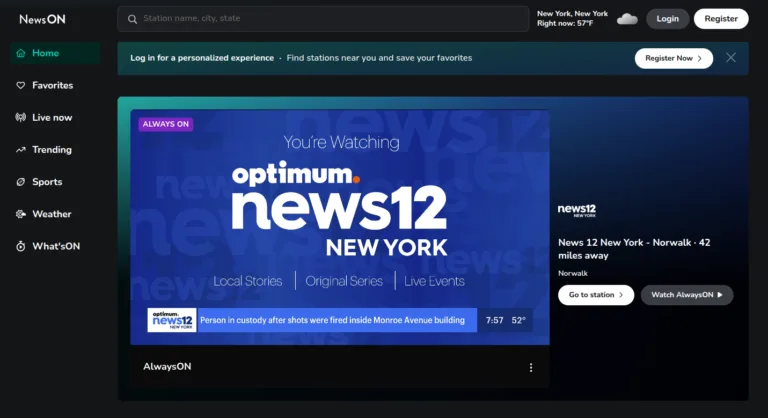Screen dimensions: 768x418
Task: Click the New York weather location text
Action: 572,14
